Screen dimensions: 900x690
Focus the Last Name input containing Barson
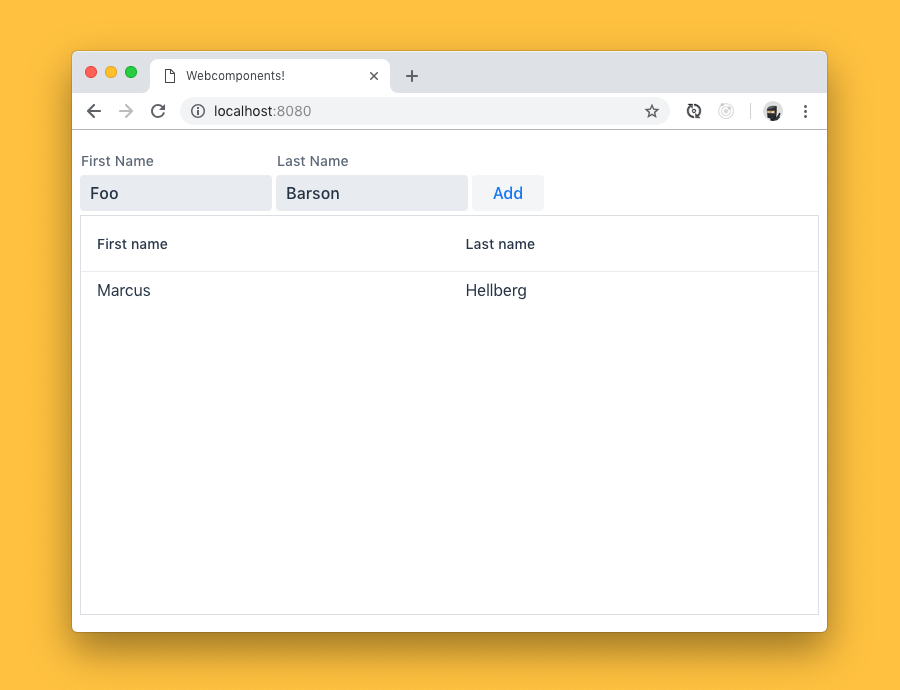(371, 192)
